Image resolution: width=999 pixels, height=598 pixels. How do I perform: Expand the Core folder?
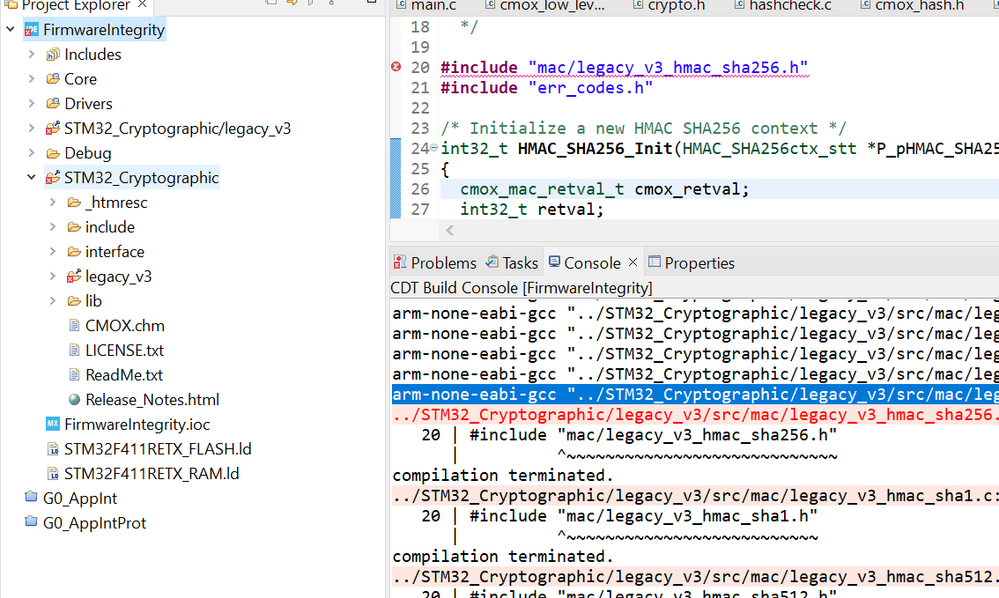pos(31,79)
